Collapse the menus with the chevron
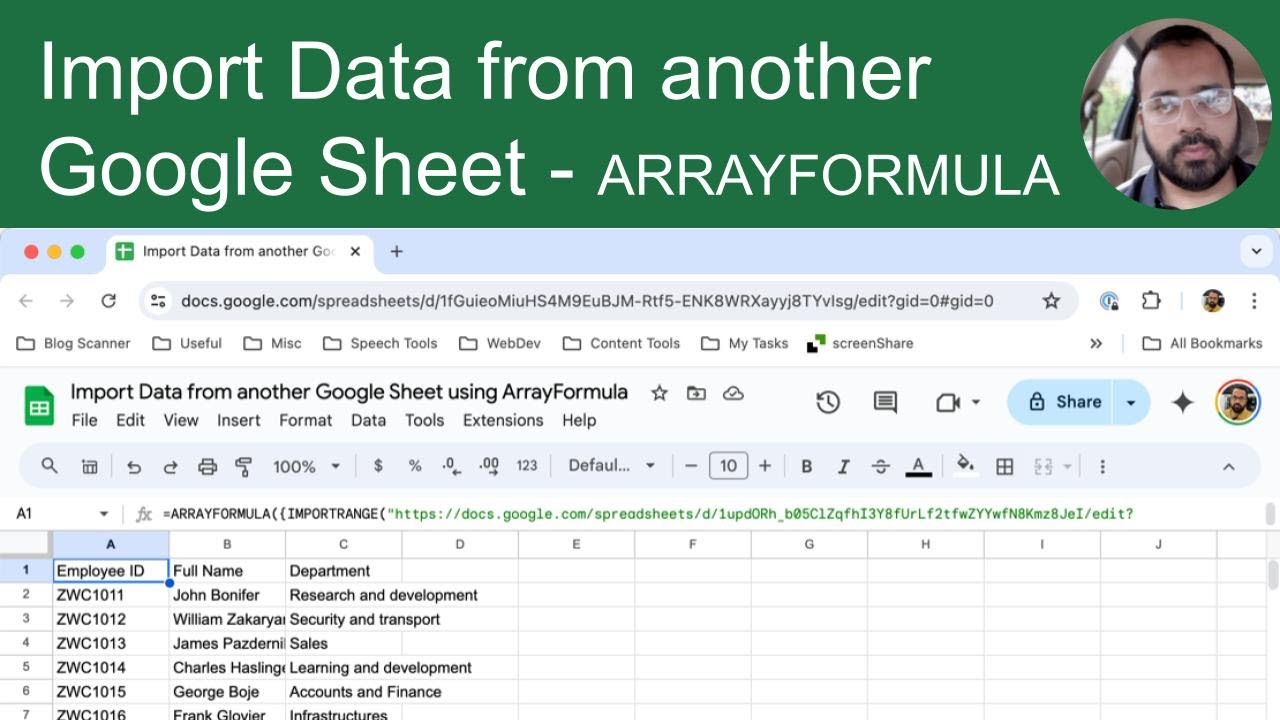 (x=1229, y=466)
